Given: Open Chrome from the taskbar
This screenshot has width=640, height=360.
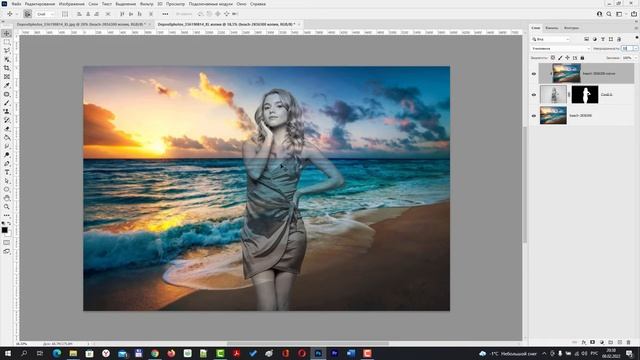Looking at the screenshot, I should pyautogui.click(x=155, y=353).
